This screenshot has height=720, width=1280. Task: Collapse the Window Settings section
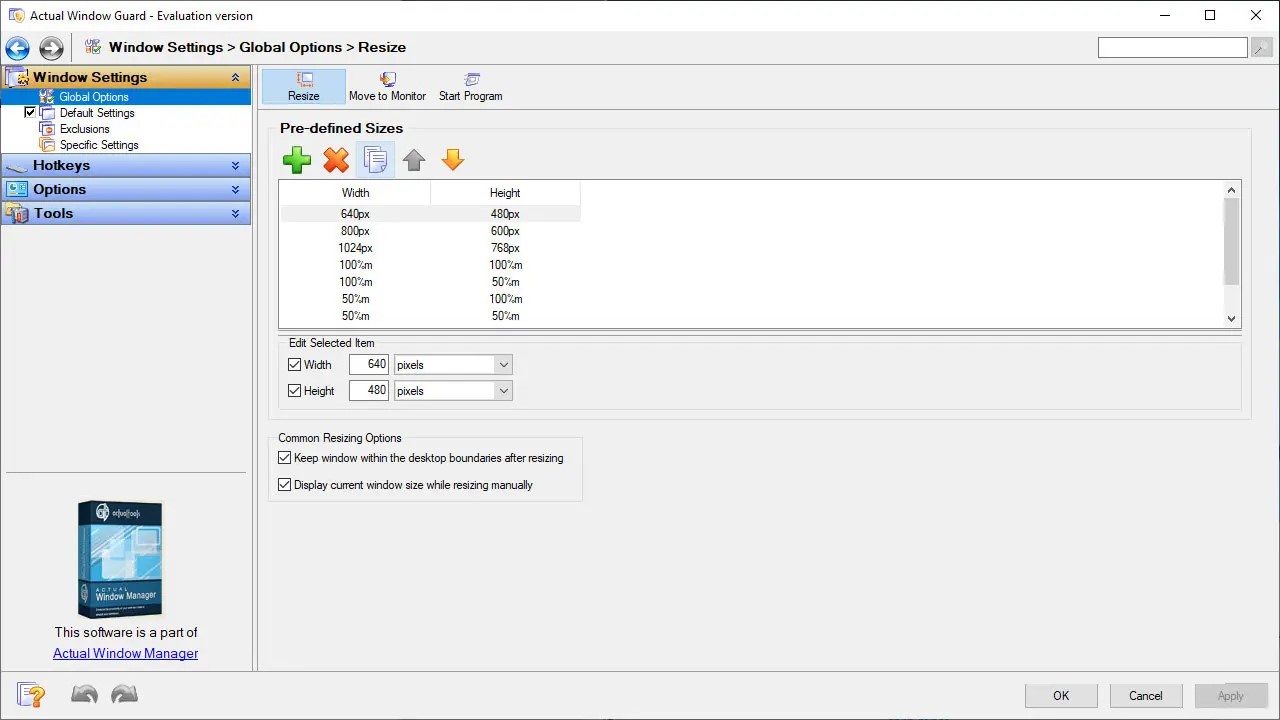(x=236, y=77)
